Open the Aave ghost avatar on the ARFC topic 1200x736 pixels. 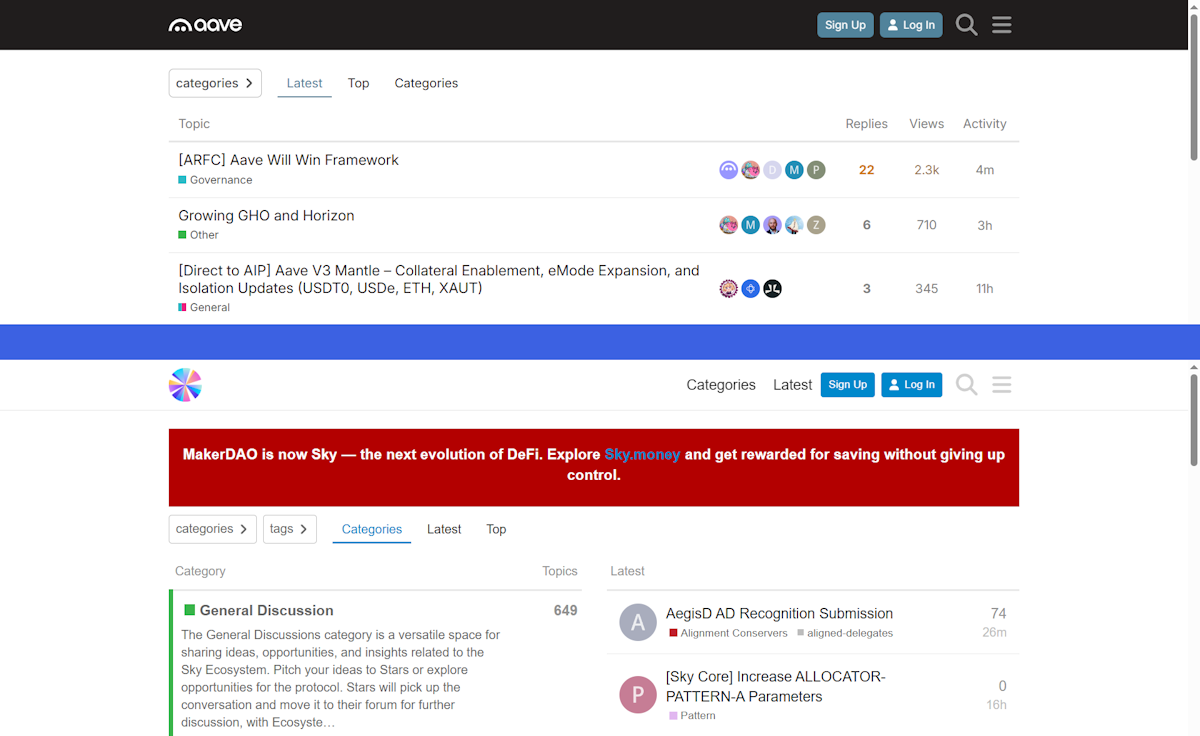click(x=729, y=170)
